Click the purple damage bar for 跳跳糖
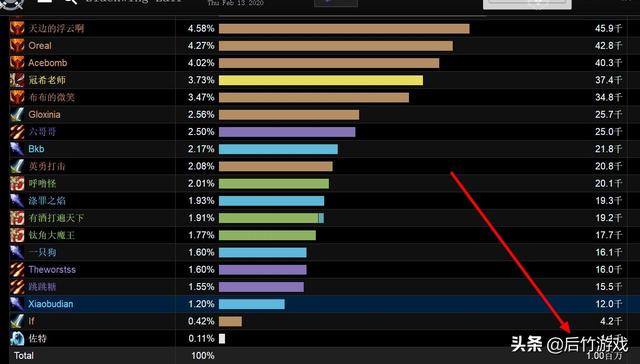The width and height of the screenshot is (640, 364). tap(261, 287)
